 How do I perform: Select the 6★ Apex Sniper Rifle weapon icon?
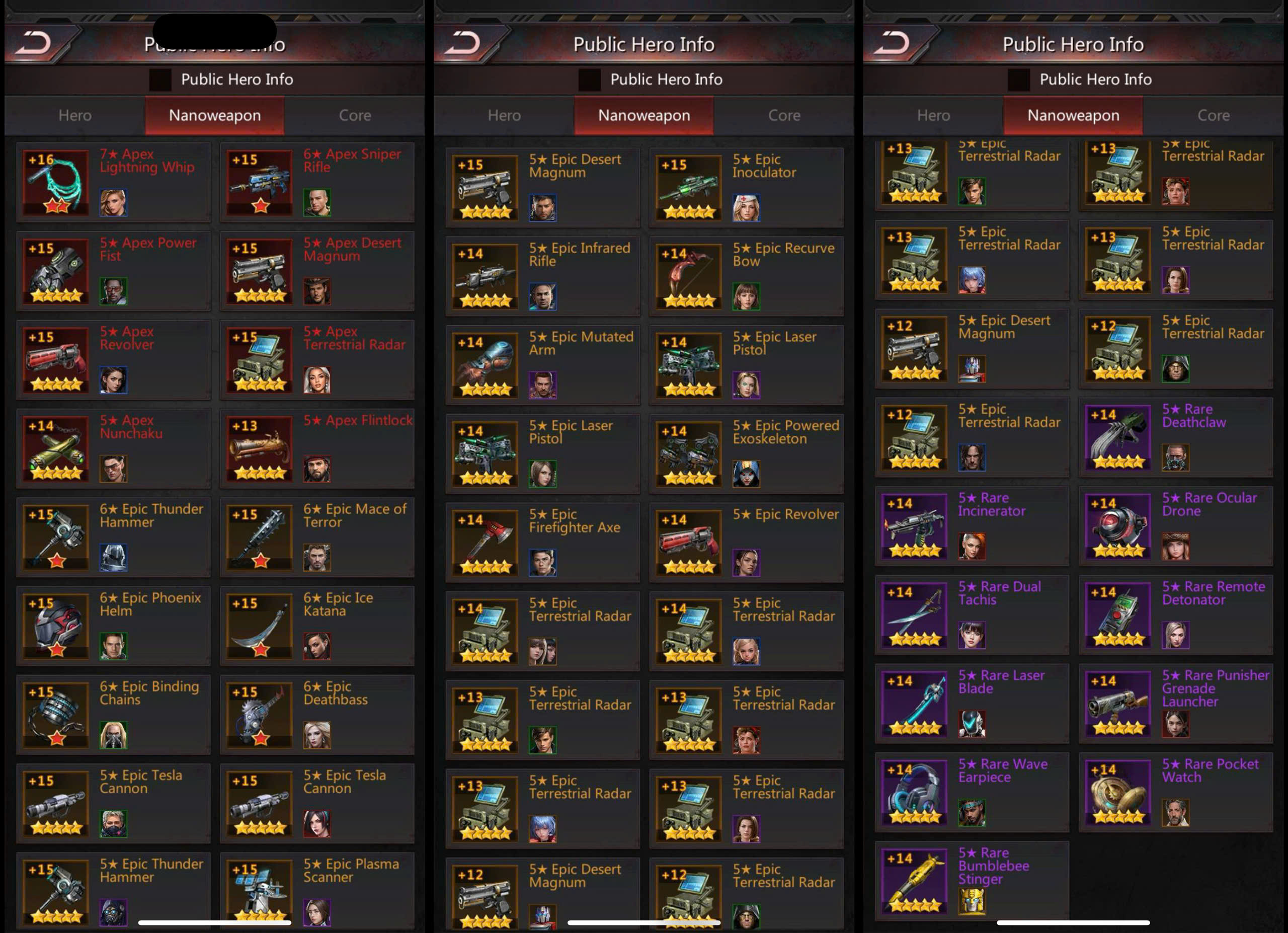[260, 182]
